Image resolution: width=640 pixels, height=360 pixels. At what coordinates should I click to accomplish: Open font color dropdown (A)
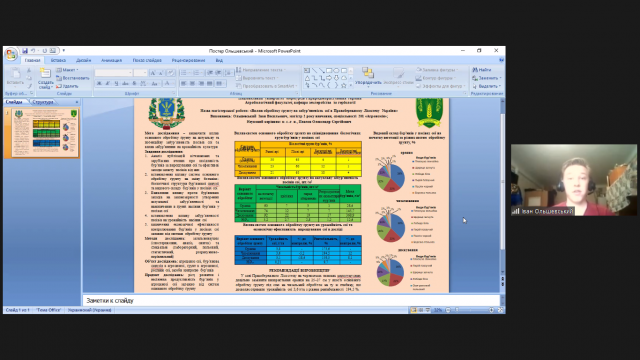click(168, 83)
